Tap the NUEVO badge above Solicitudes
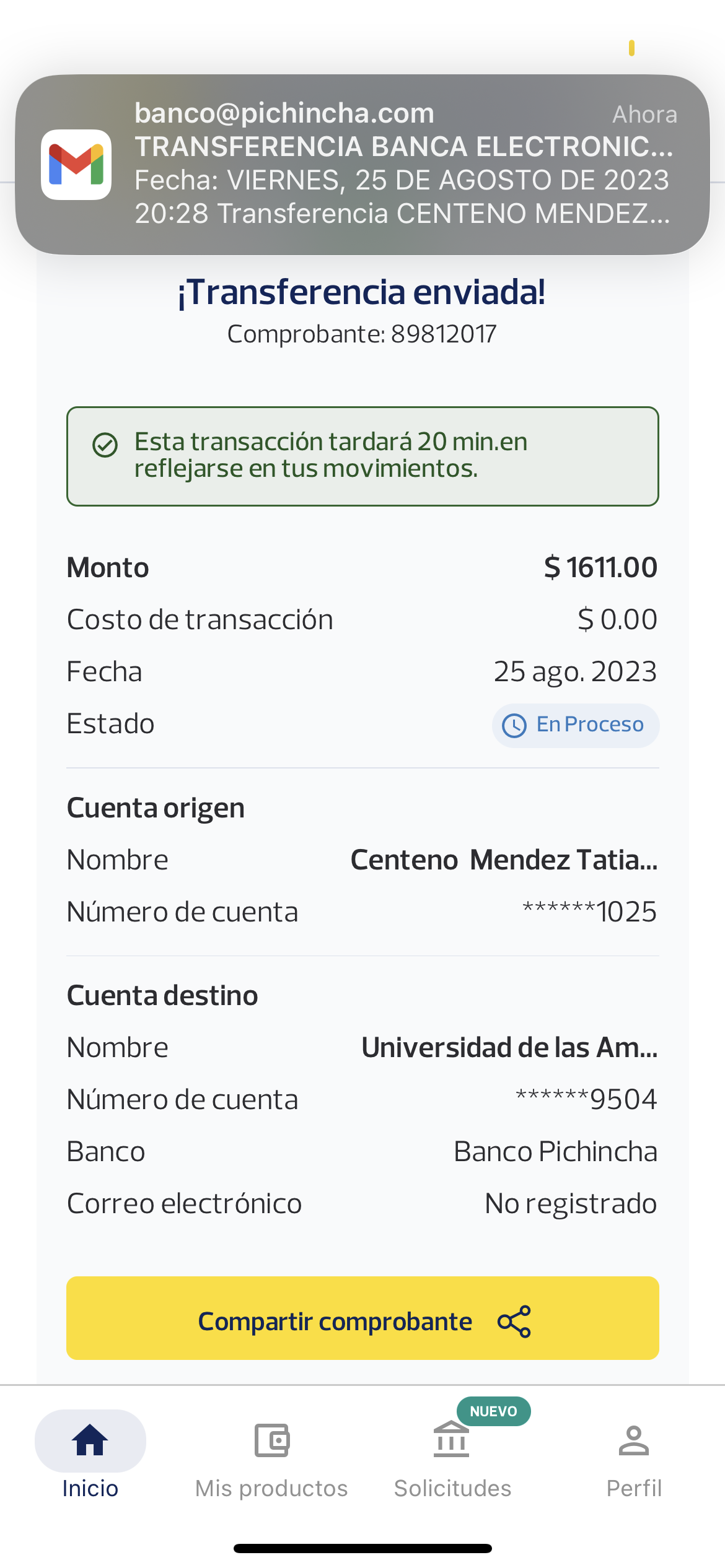This screenshot has height=1568, width=725. click(493, 1411)
